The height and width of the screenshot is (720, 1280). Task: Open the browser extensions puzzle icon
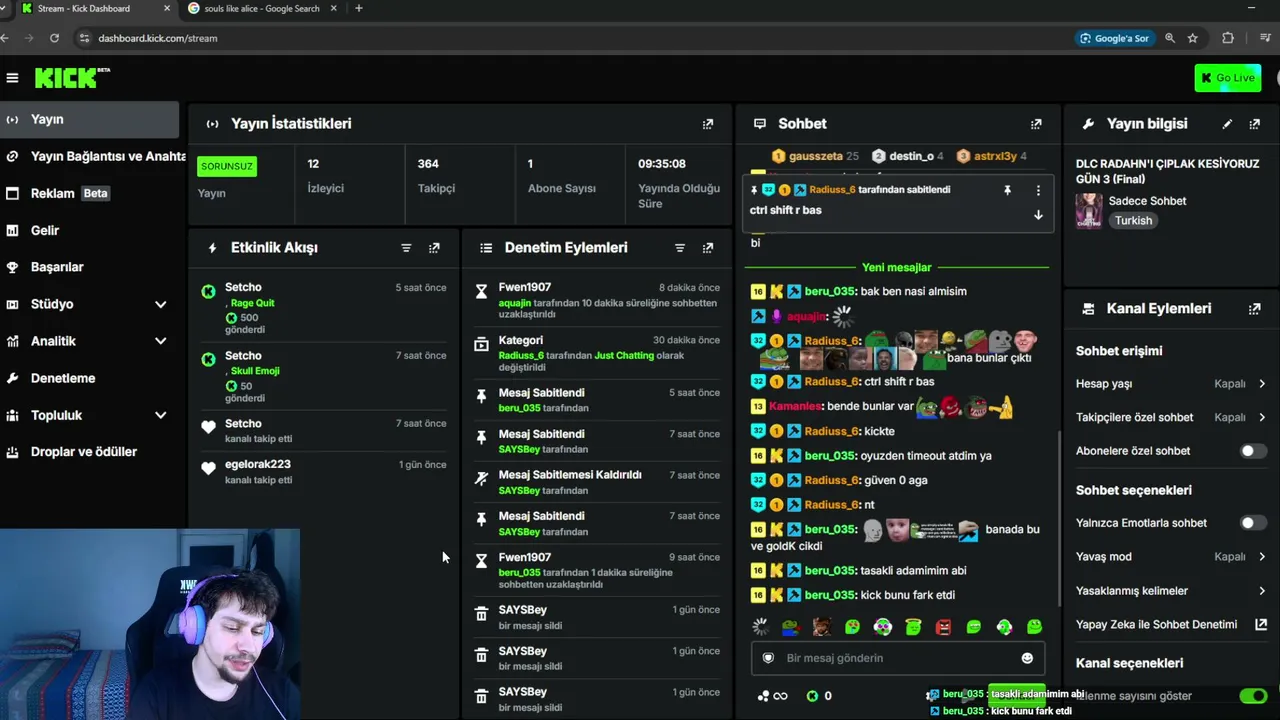point(1228,38)
